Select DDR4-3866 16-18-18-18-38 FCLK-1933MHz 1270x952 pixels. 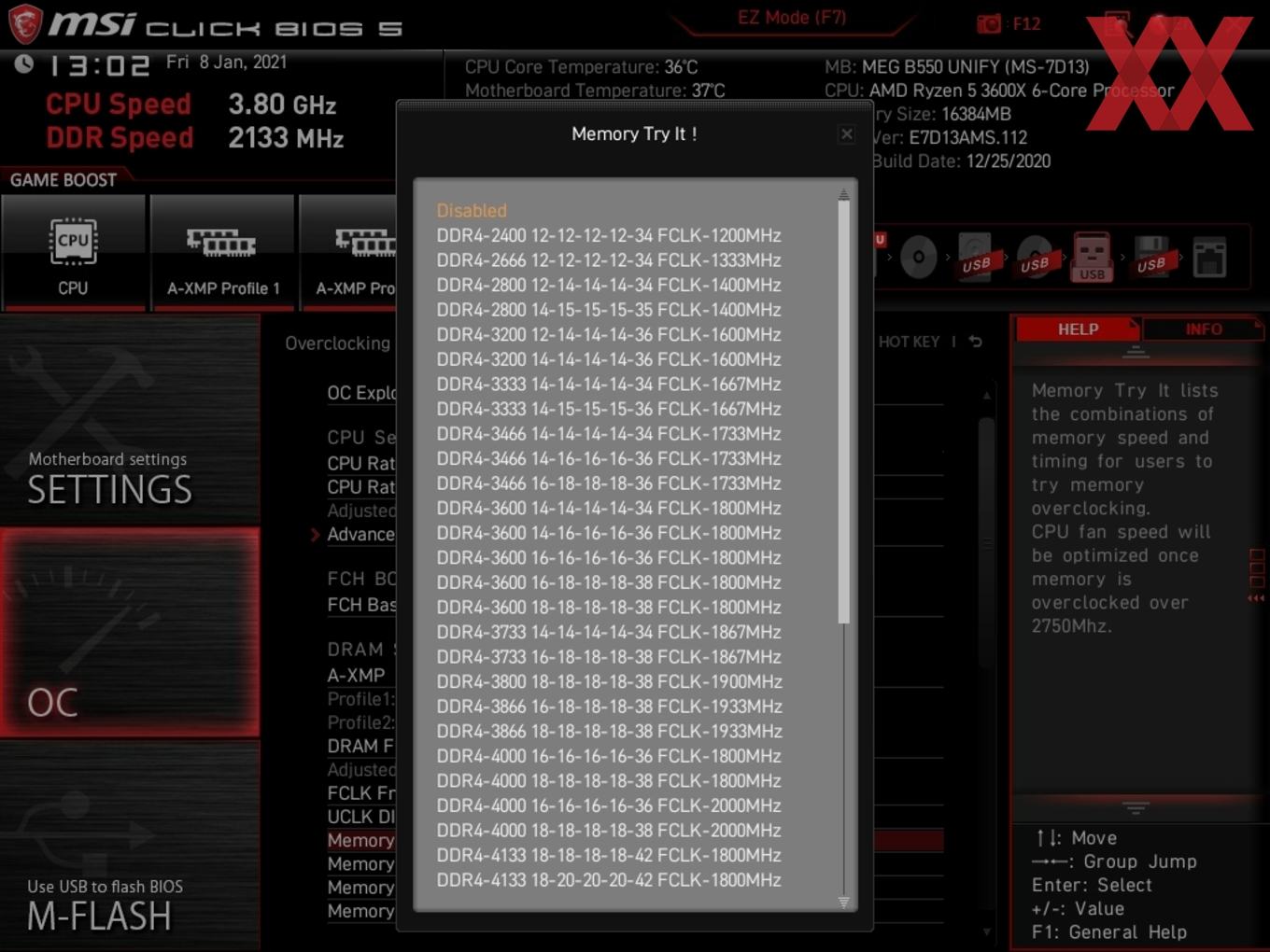pos(609,707)
